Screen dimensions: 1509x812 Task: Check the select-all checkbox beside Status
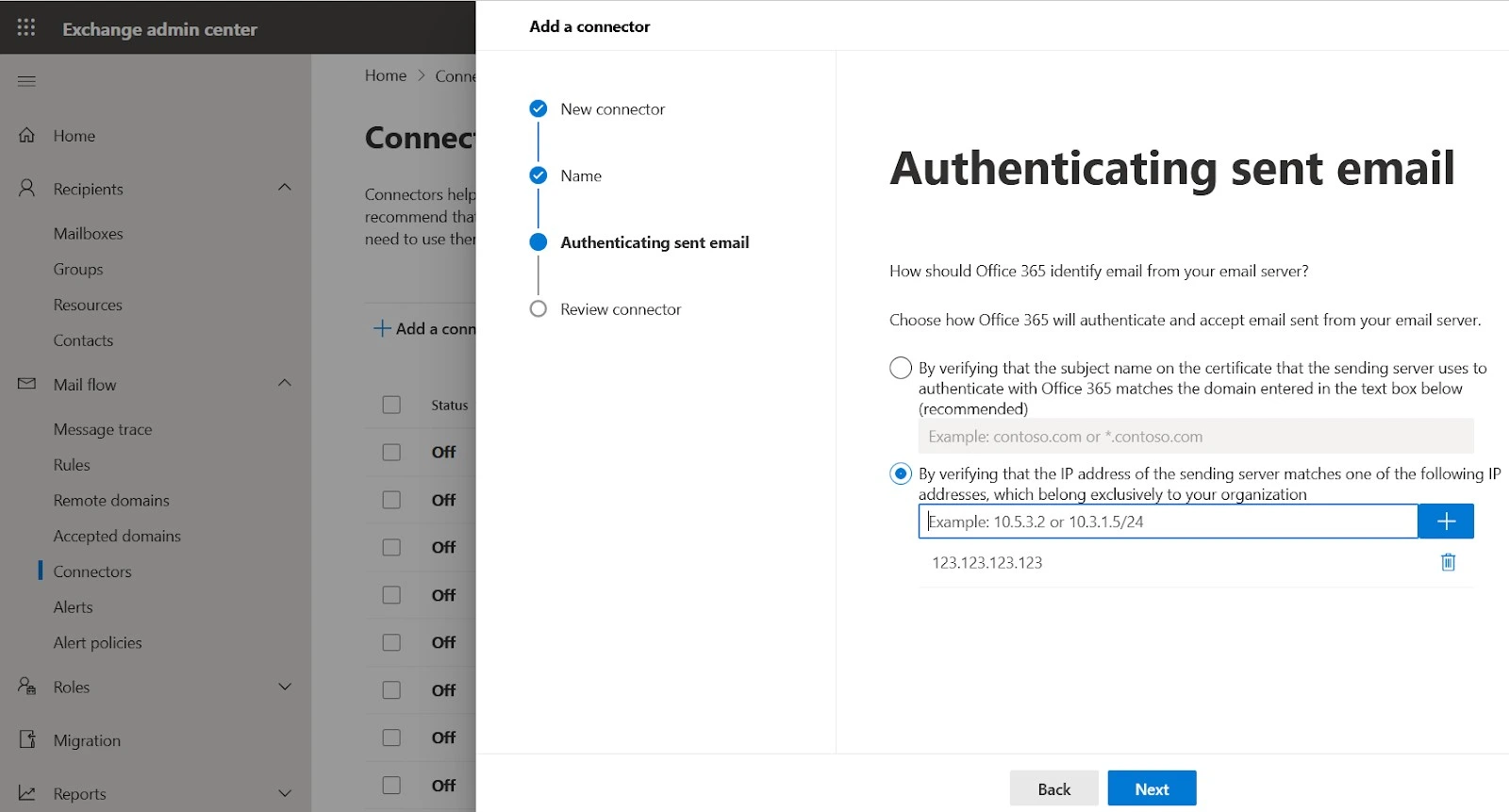click(391, 405)
